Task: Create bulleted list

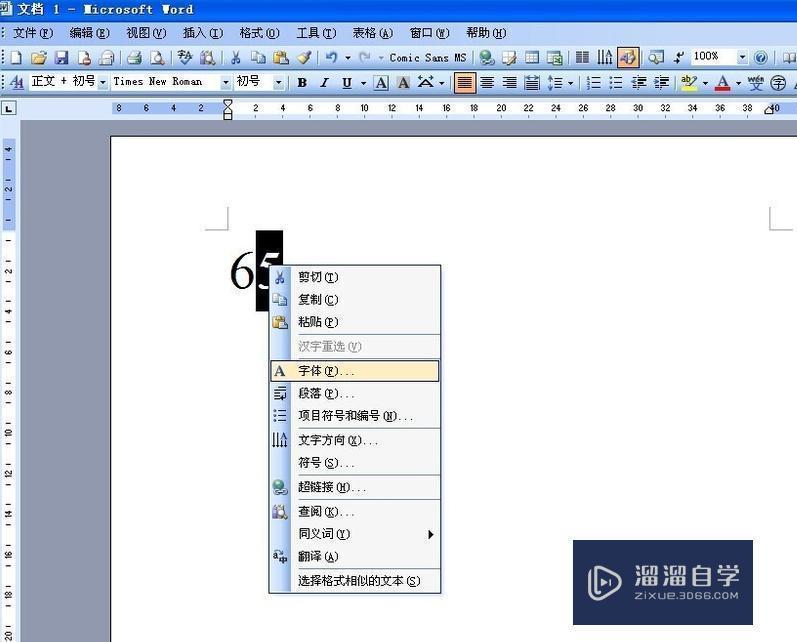Action: (616, 82)
